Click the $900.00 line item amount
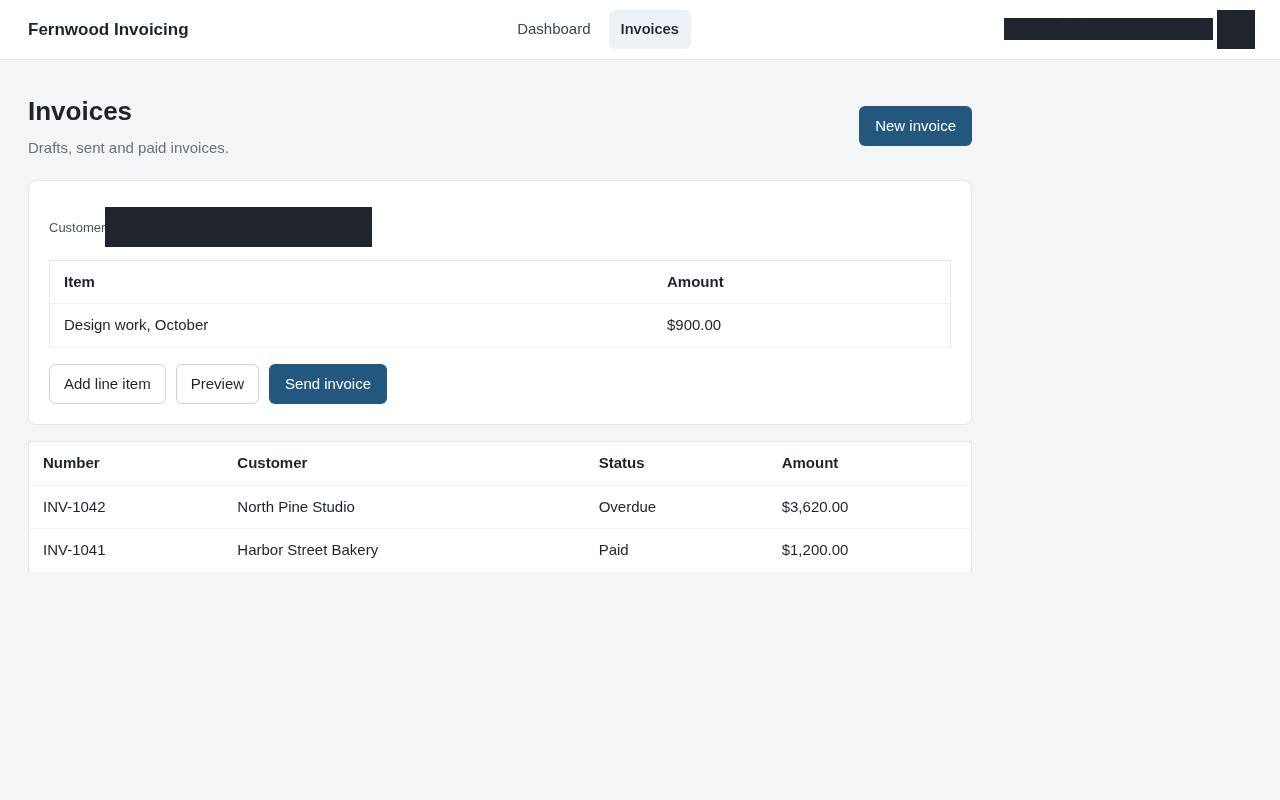The height and width of the screenshot is (800, 1280). 694,325
